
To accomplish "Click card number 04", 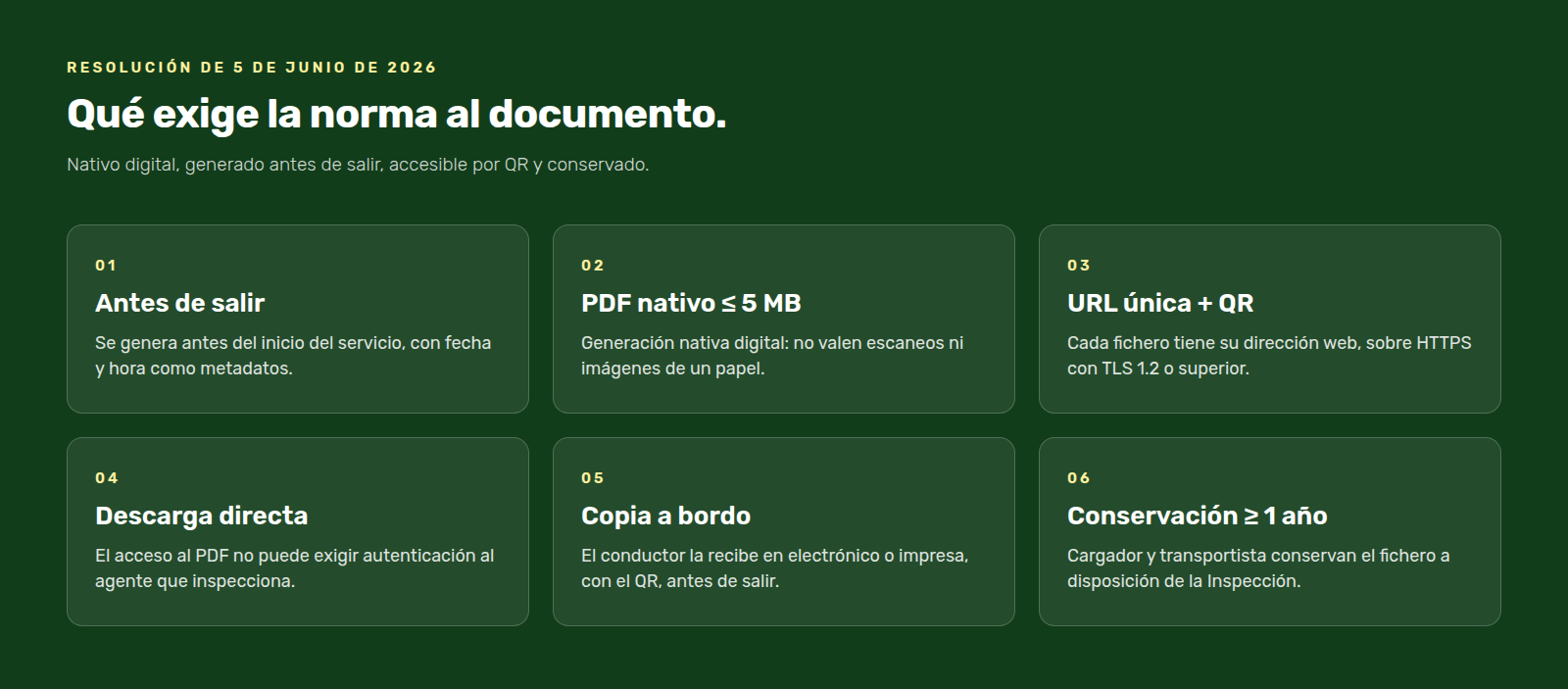I will point(107,478).
